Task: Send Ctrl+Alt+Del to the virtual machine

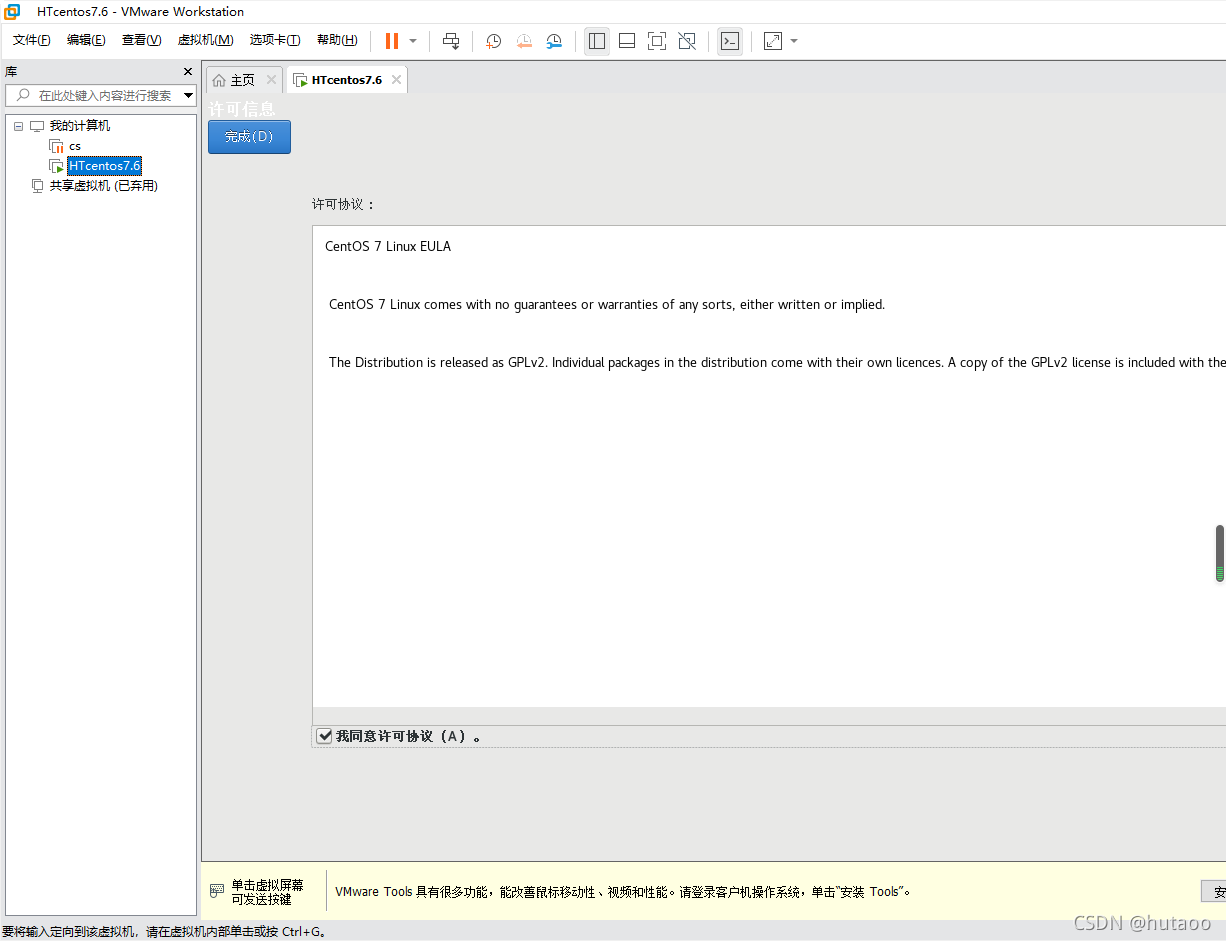Action: (451, 41)
